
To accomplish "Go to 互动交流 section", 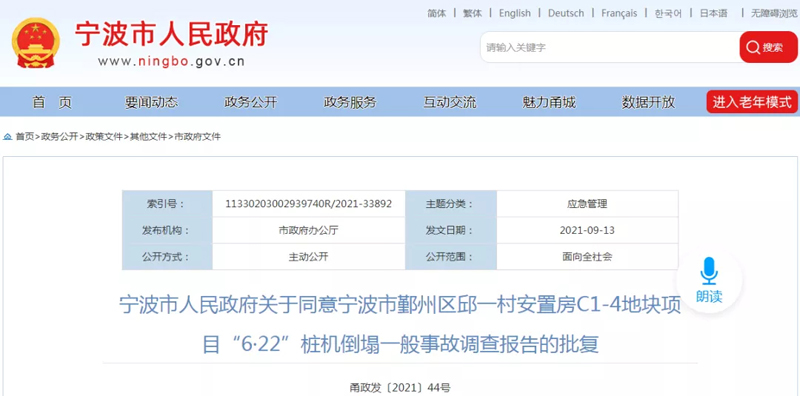I will (x=449, y=102).
